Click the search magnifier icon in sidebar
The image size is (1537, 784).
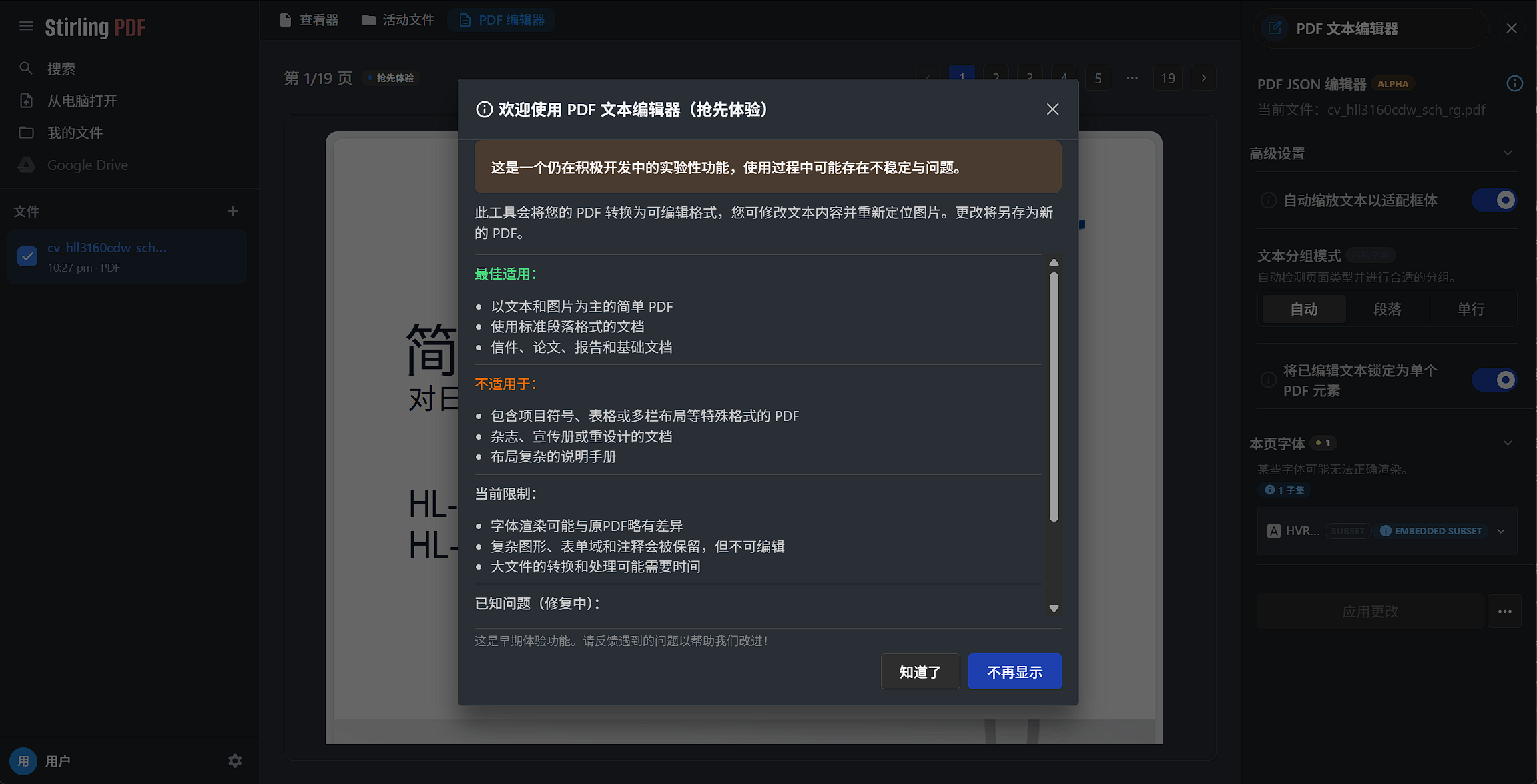(26, 68)
